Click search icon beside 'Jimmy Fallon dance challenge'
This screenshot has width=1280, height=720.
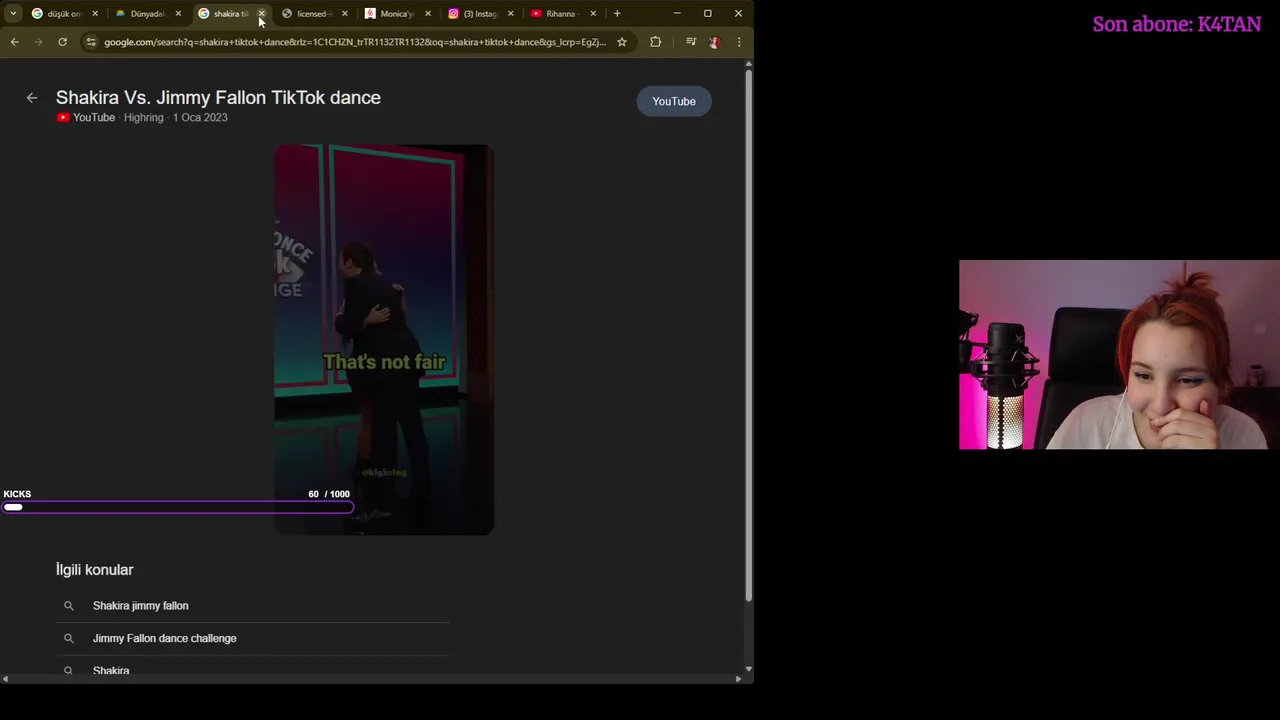69,638
